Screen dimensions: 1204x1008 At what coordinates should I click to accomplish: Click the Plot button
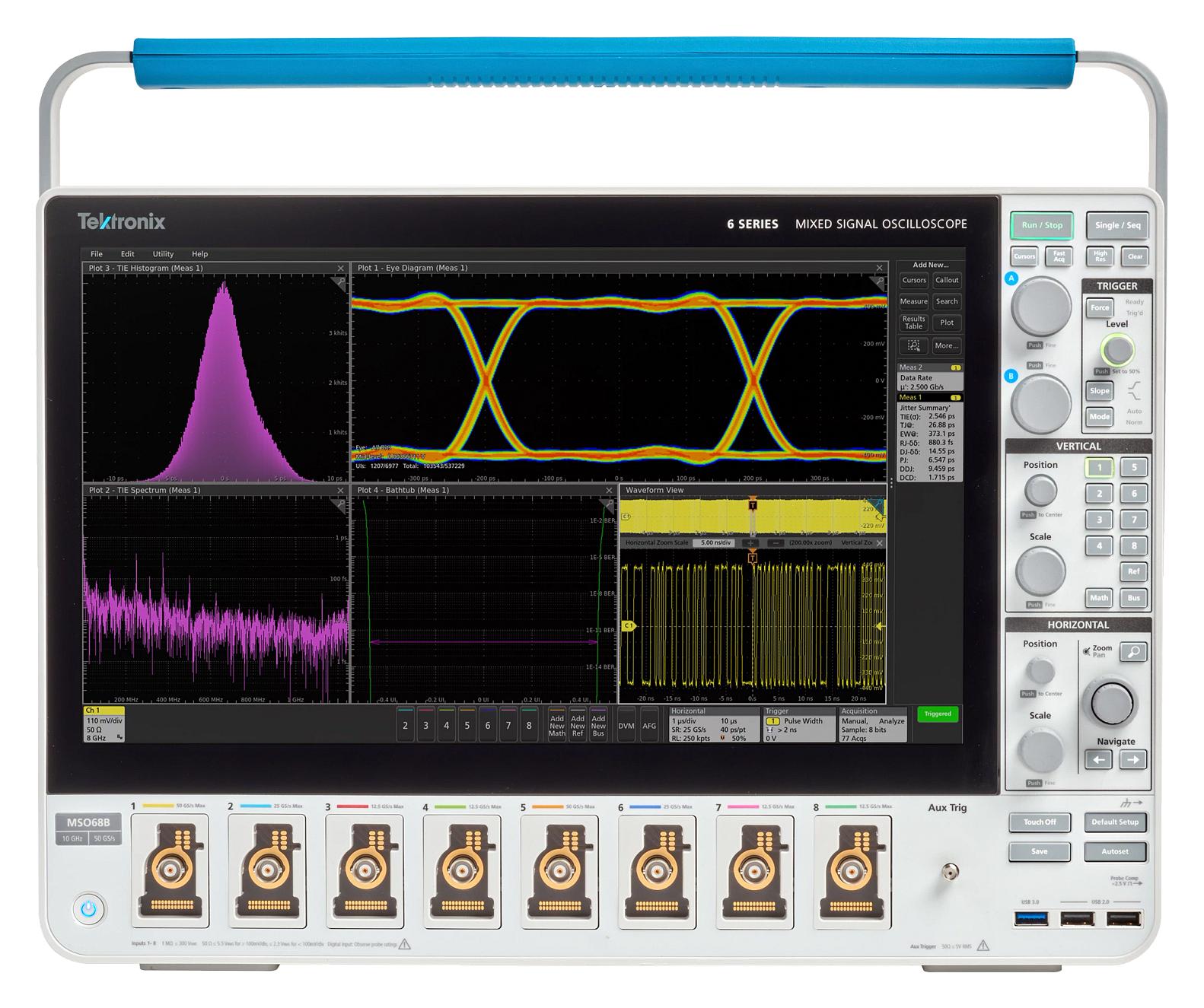pos(947,323)
